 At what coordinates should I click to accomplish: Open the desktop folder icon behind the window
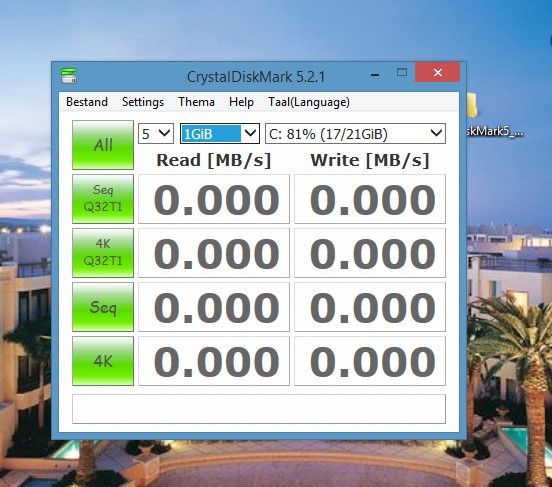[472, 105]
